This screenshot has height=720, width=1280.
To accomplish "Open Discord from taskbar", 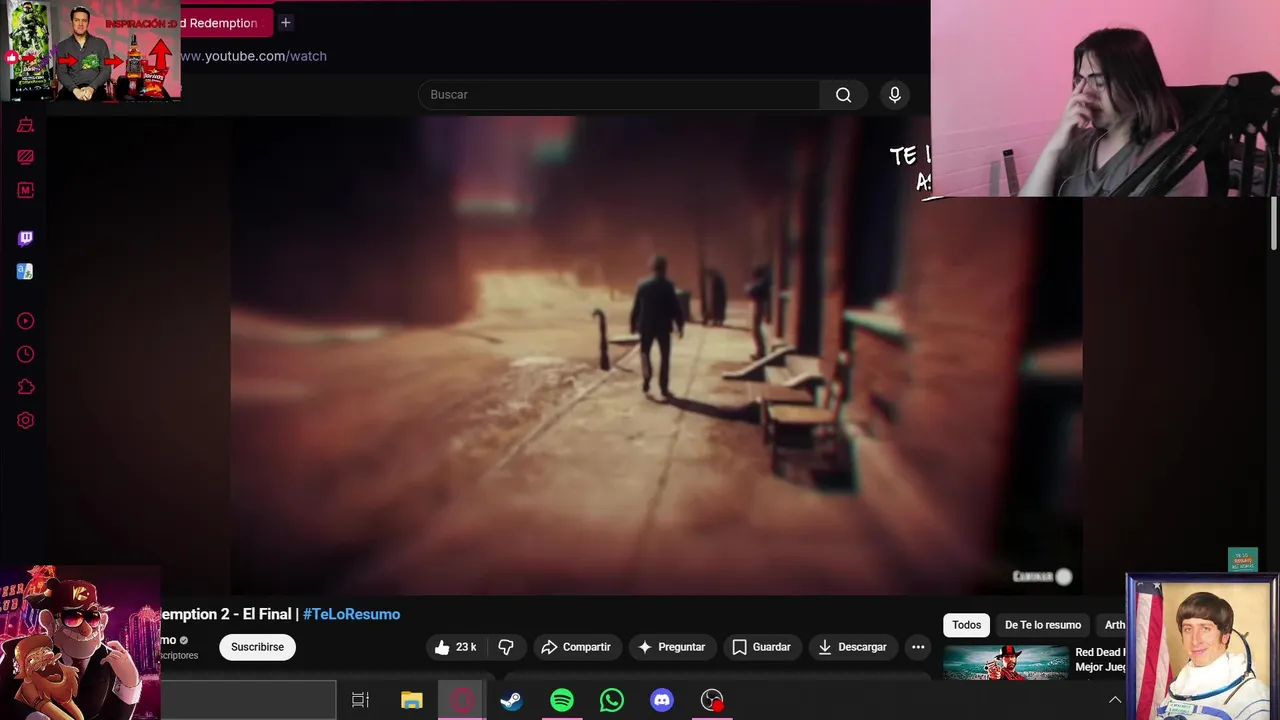I will [662, 700].
